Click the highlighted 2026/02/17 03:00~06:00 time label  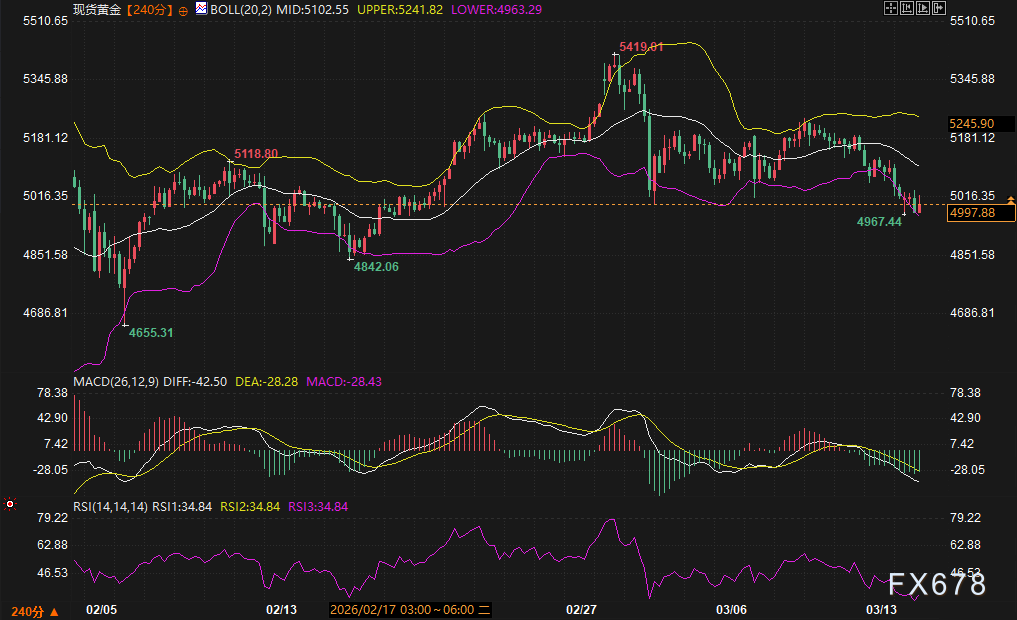click(x=404, y=609)
